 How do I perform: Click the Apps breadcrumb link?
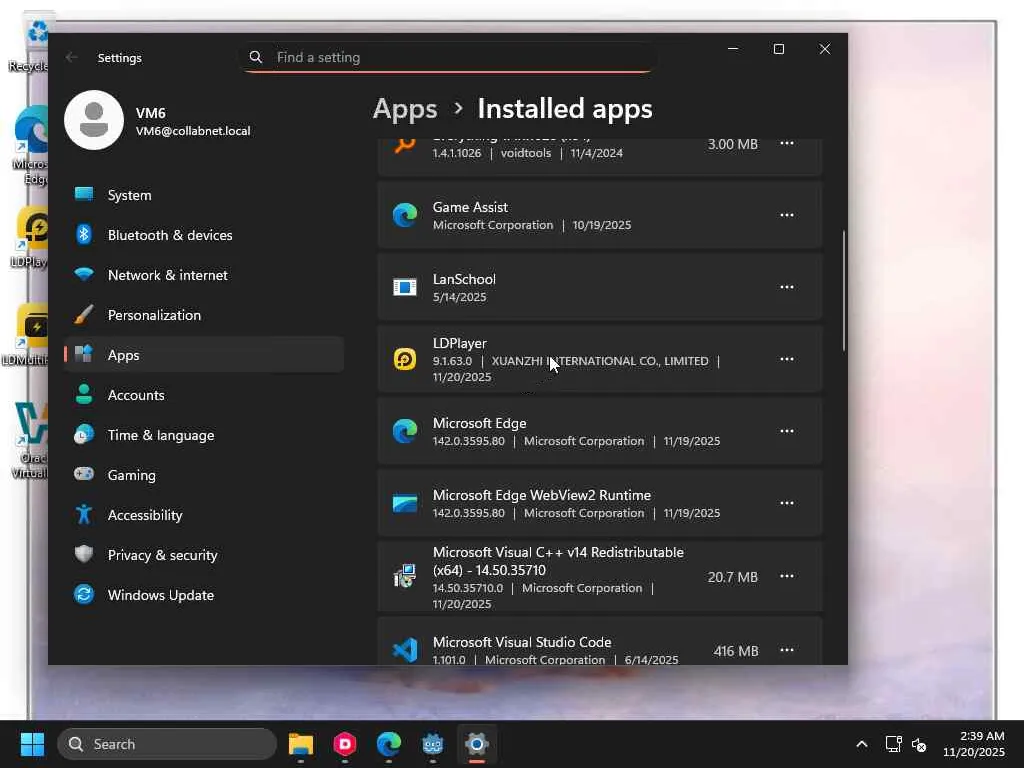tap(405, 109)
